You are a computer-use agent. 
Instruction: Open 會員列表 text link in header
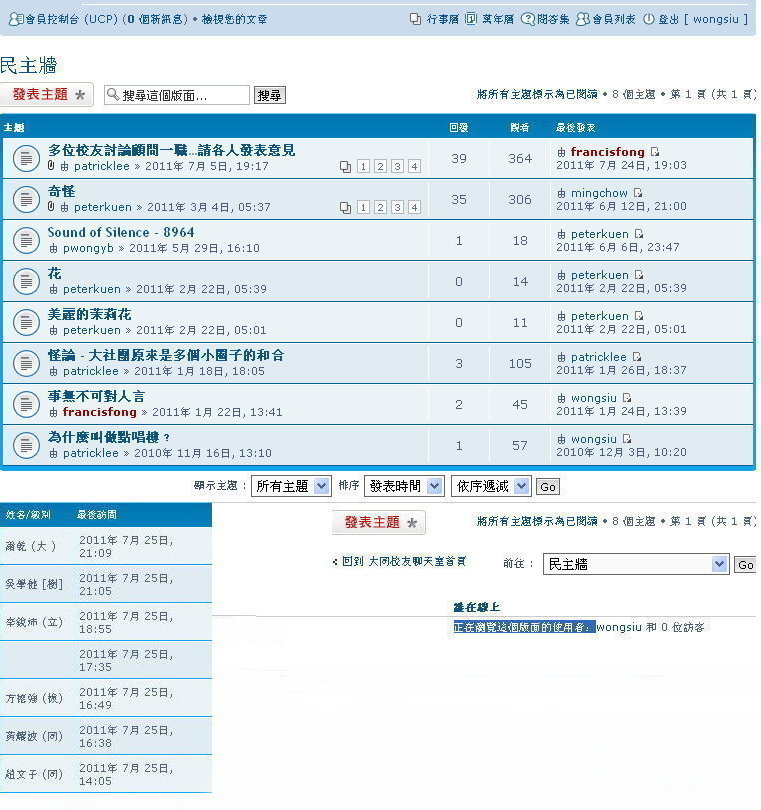click(x=614, y=19)
